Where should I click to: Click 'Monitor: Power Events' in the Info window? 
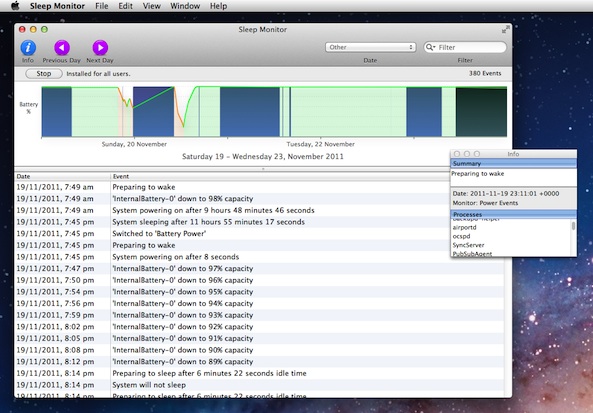point(485,203)
